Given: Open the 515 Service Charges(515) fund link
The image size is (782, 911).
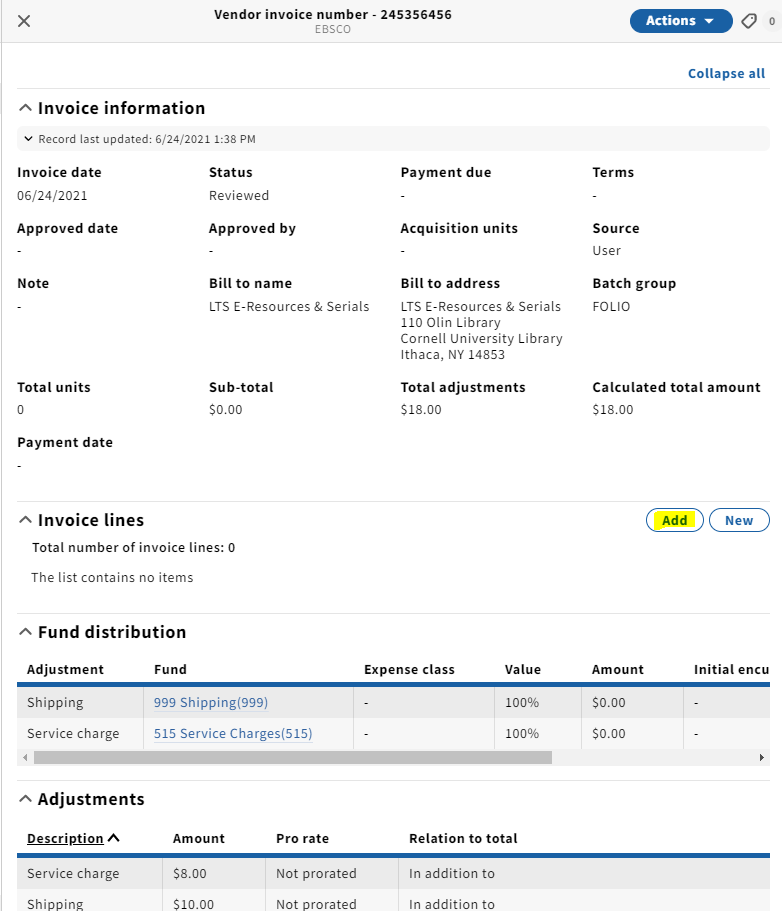Looking at the screenshot, I should pyautogui.click(x=232, y=734).
